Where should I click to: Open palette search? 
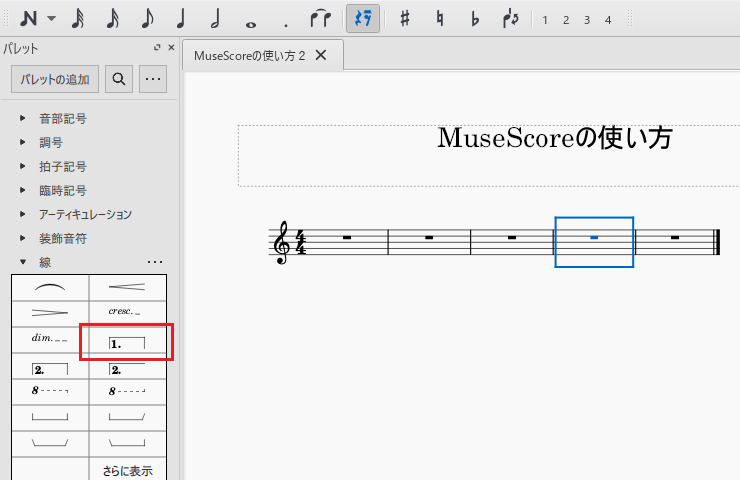[119, 79]
